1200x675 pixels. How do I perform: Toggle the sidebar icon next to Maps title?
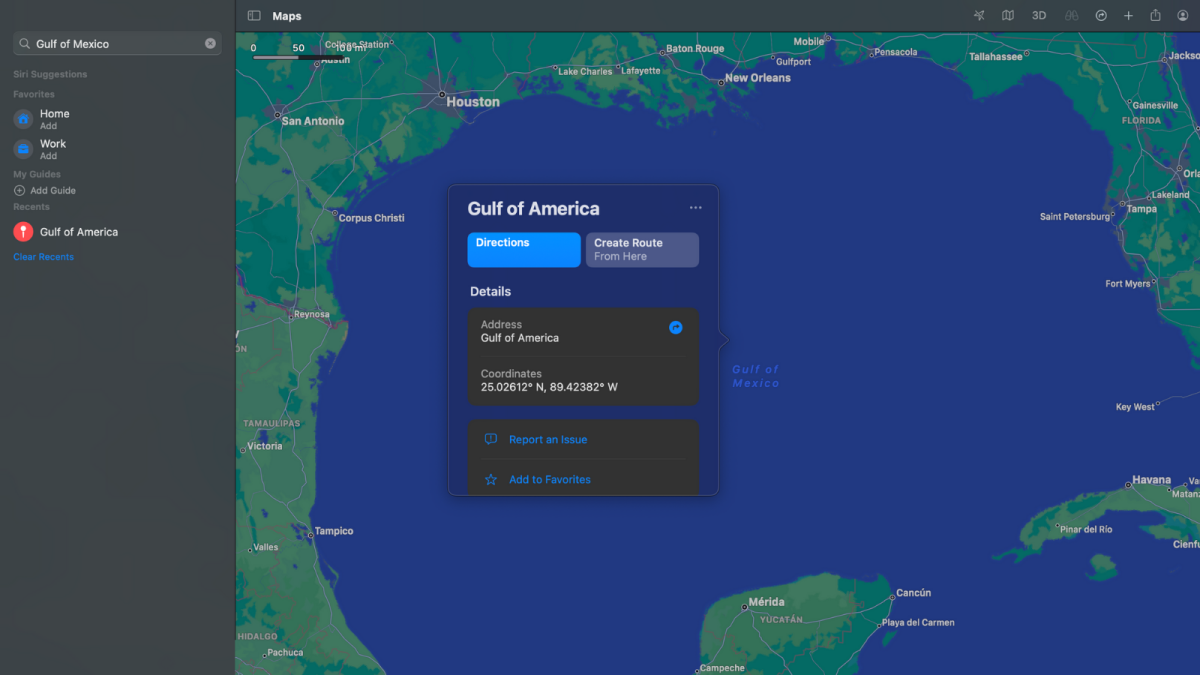pos(254,16)
